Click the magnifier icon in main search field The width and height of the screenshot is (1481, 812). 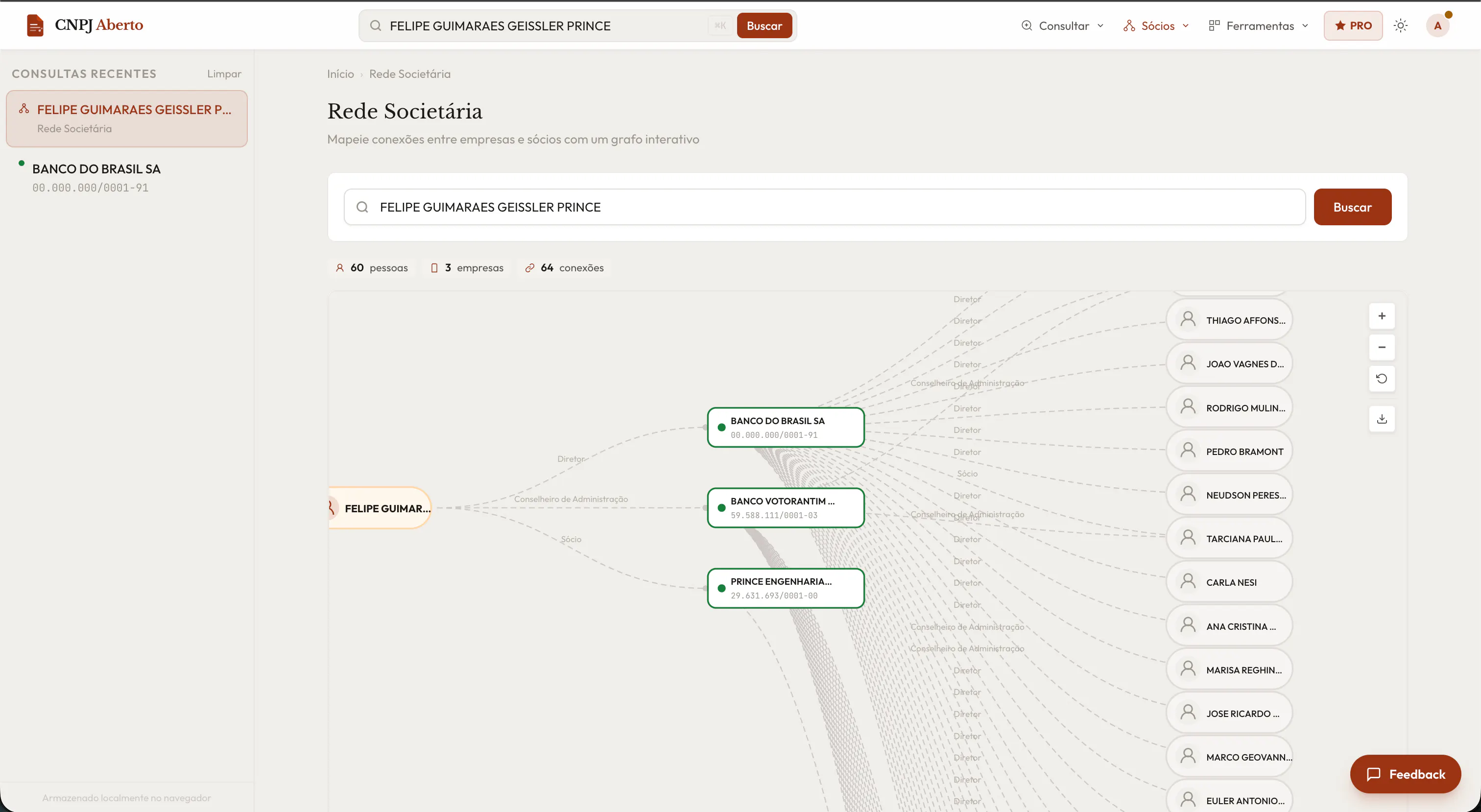point(362,207)
